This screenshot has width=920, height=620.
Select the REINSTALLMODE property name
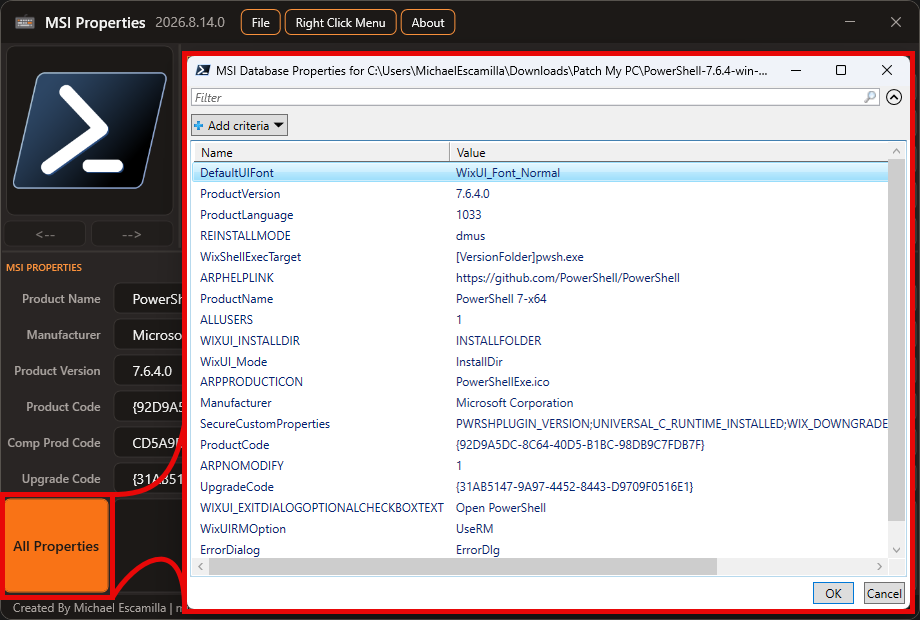coord(245,236)
